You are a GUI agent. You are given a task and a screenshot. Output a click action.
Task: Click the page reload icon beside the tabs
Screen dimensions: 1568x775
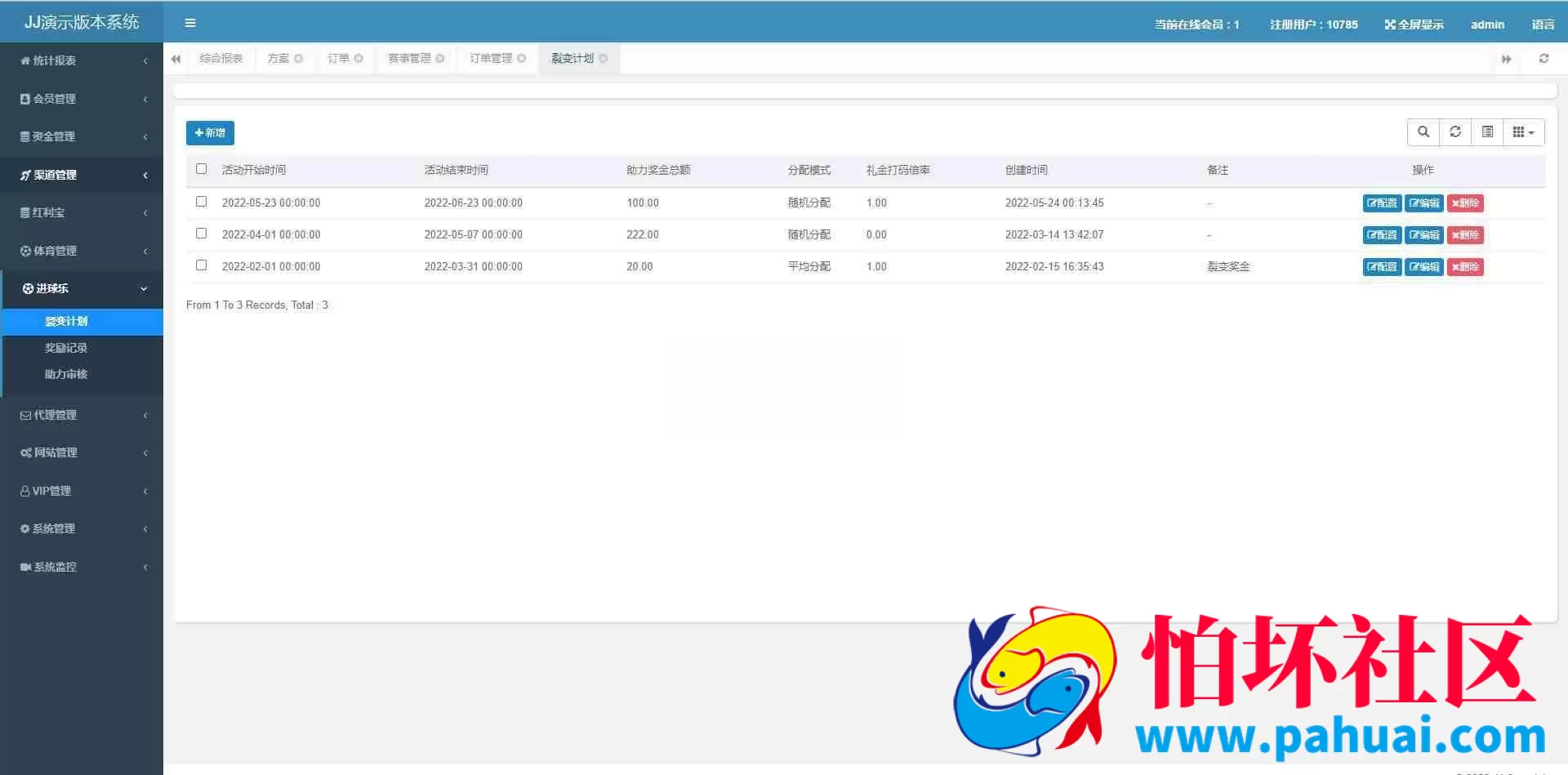point(1543,59)
